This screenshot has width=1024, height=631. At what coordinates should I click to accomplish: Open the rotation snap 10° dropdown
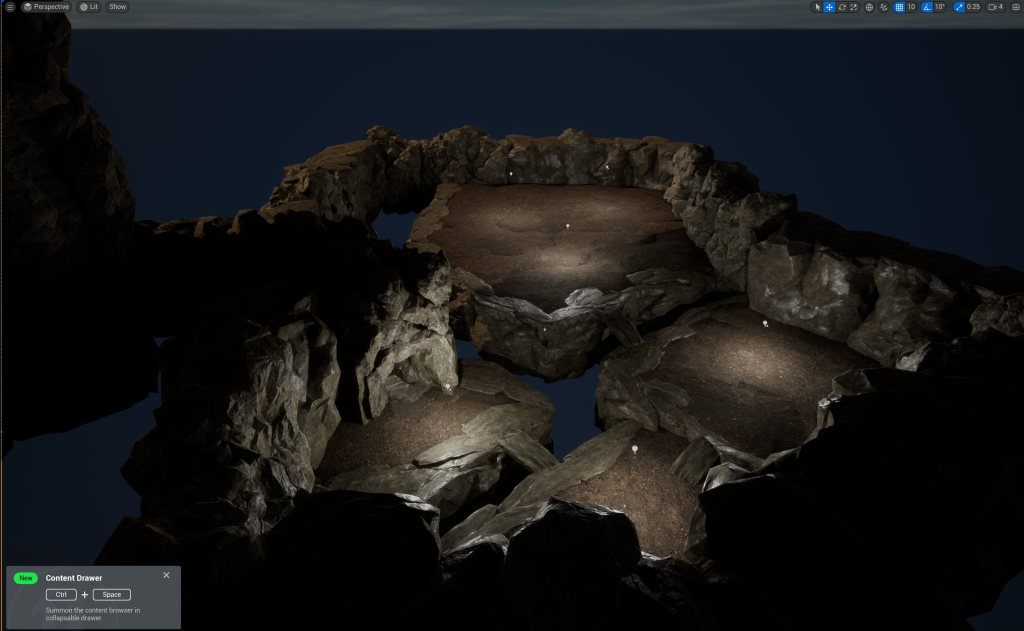(x=940, y=7)
